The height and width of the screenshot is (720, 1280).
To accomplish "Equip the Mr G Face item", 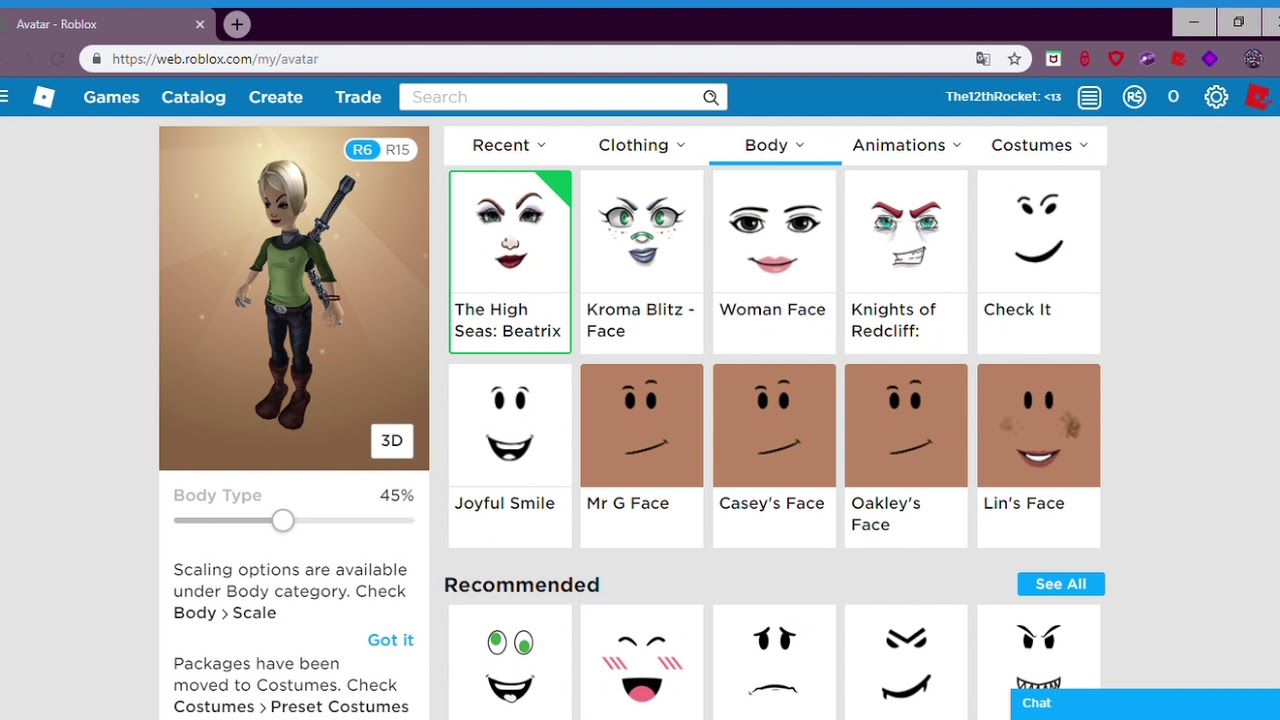I will [x=642, y=455].
